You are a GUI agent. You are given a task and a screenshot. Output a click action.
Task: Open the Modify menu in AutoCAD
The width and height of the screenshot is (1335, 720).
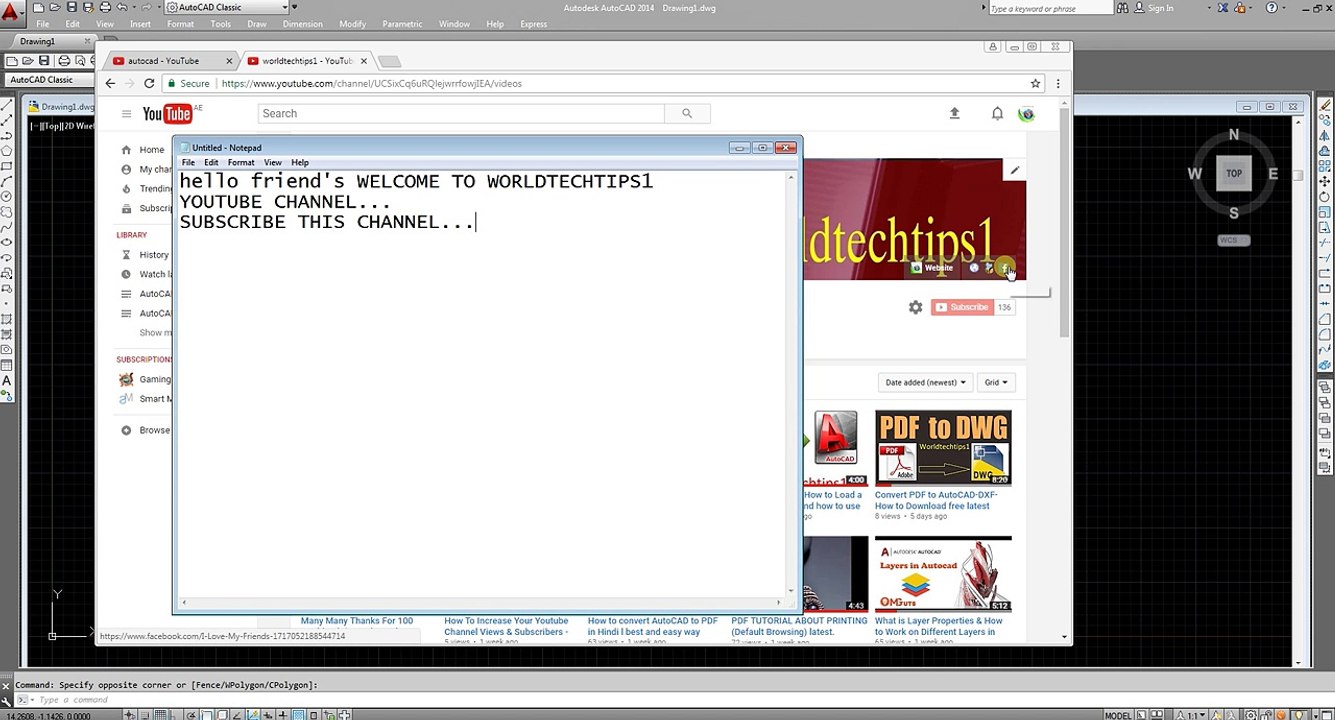(x=352, y=24)
